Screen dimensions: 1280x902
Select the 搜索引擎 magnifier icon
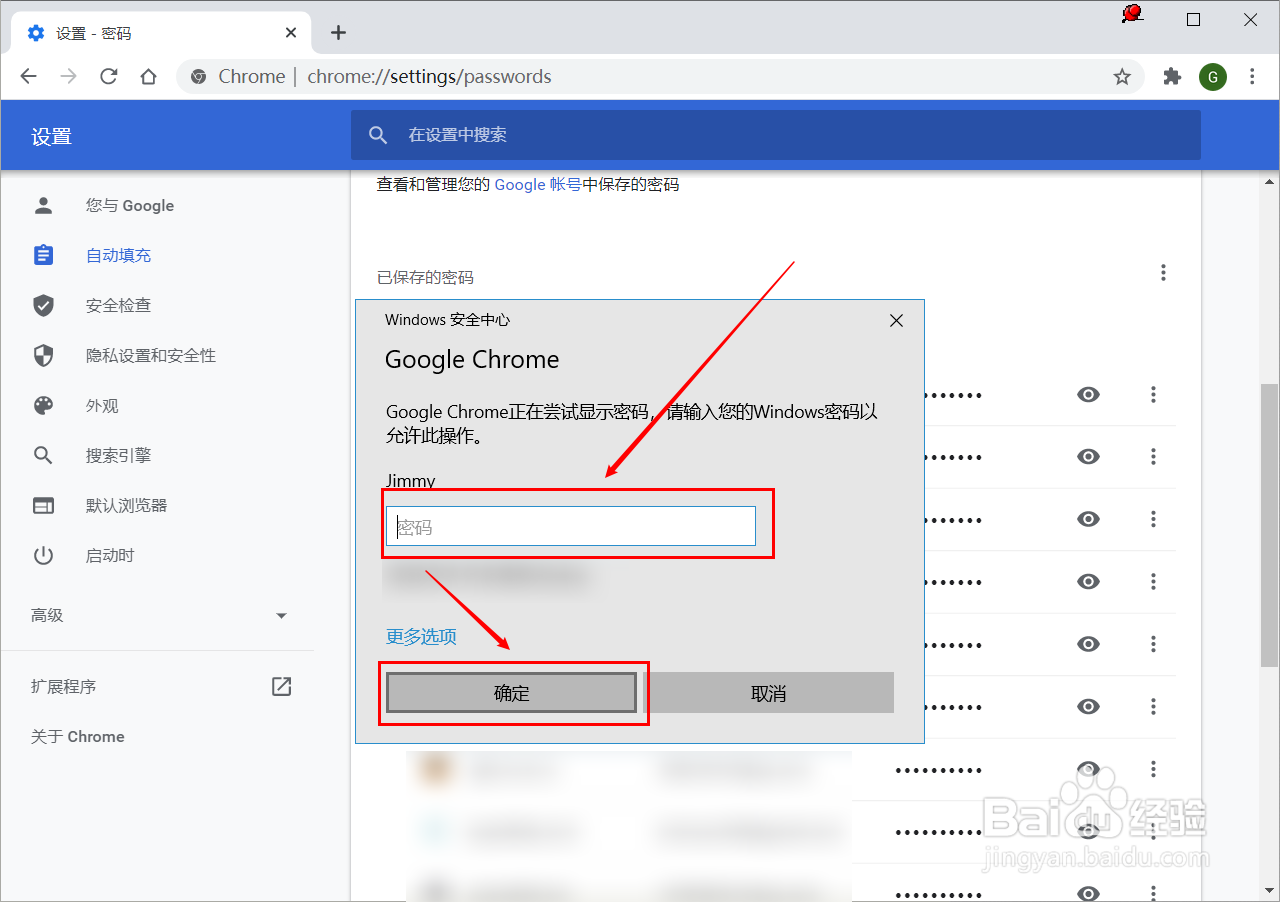click(43, 455)
